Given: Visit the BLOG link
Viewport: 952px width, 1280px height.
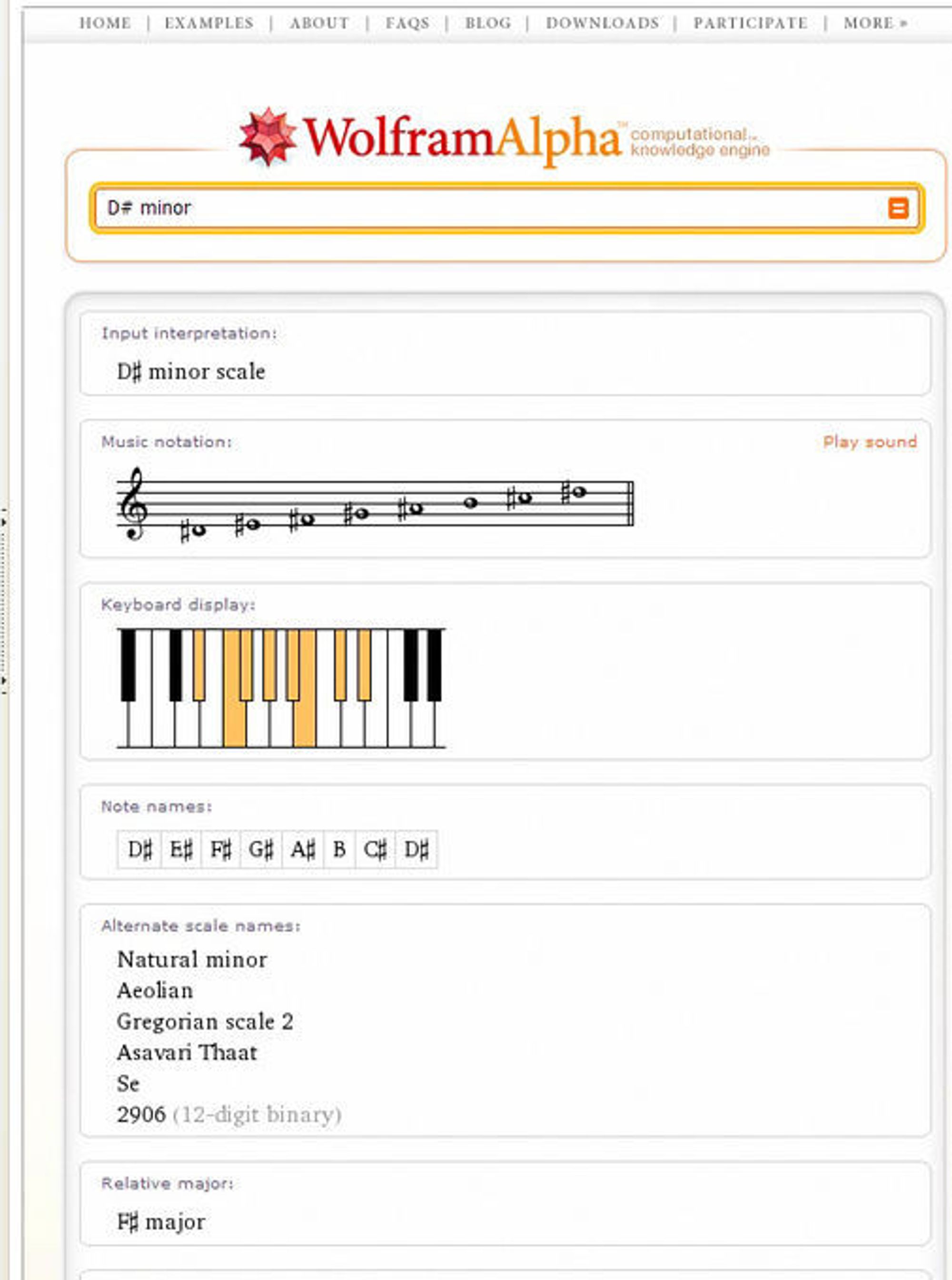Looking at the screenshot, I should point(487,23).
